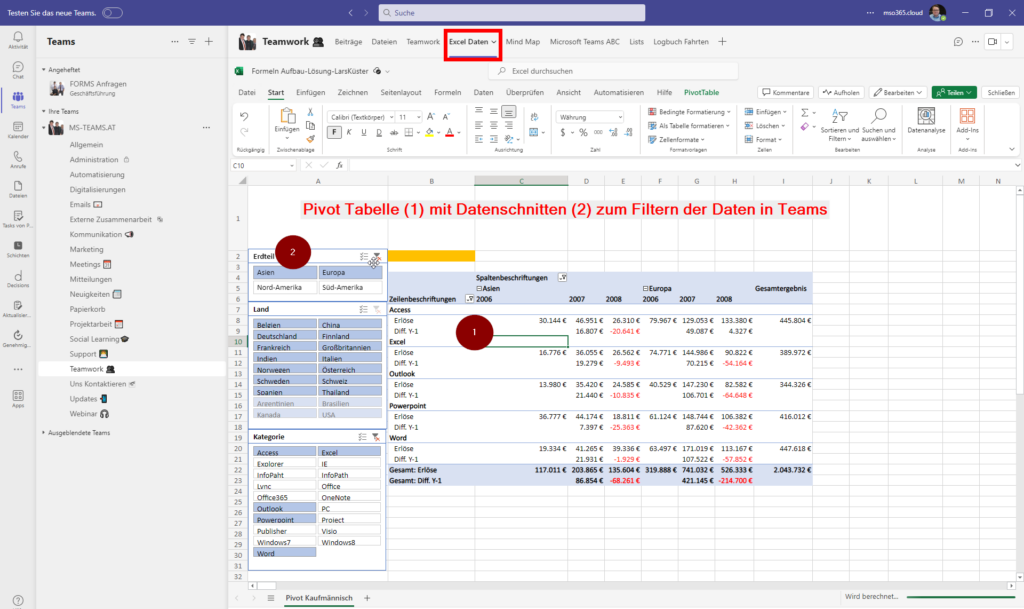1024x609 pixels.
Task: Open Apps in the Teams sidebar
Action: pyautogui.click(x=18, y=399)
